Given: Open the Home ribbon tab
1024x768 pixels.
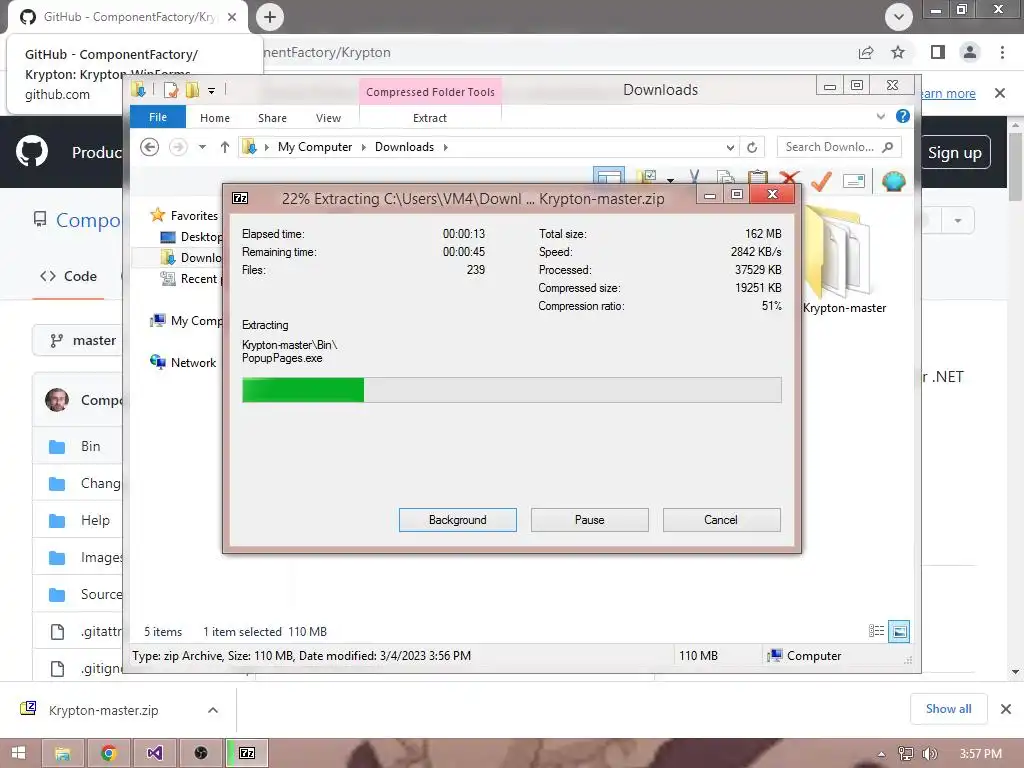Looking at the screenshot, I should coord(215,118).
